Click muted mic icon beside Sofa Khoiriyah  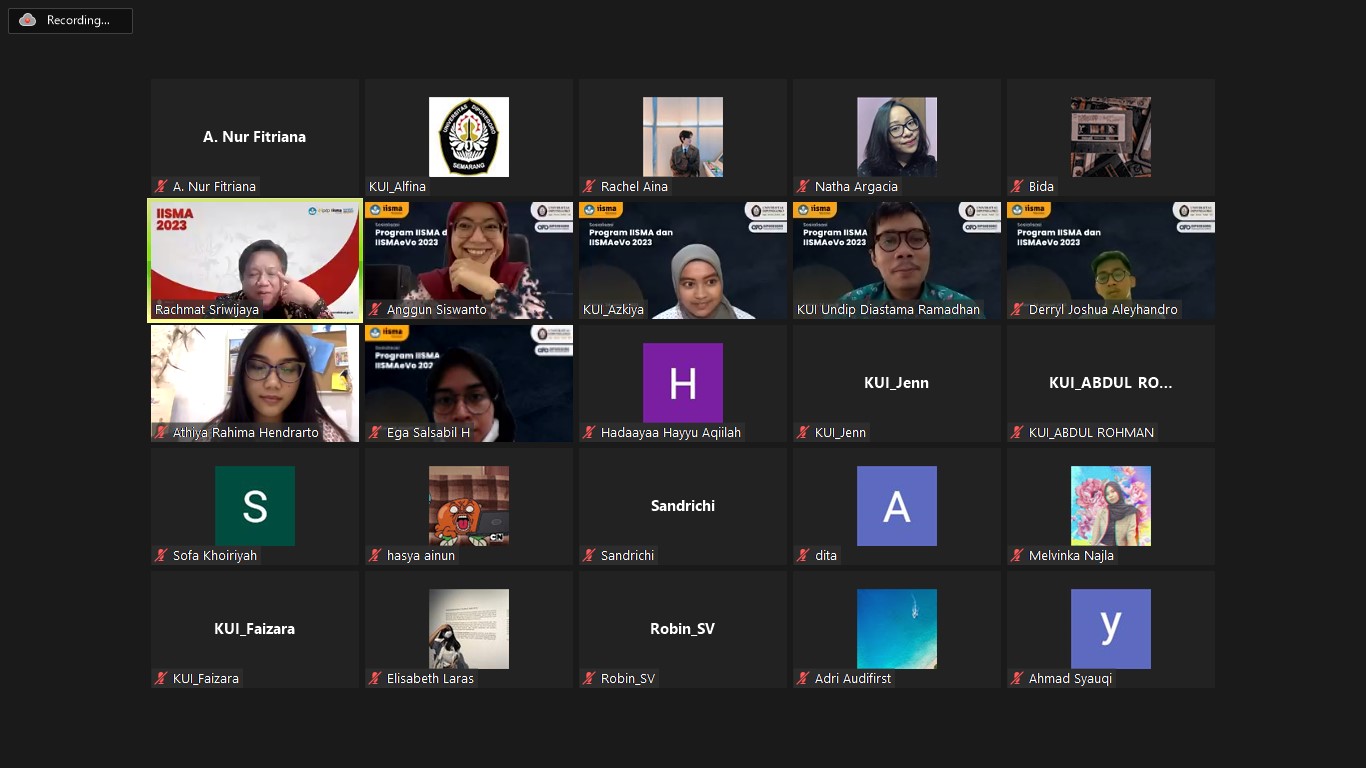click(161, 556)
